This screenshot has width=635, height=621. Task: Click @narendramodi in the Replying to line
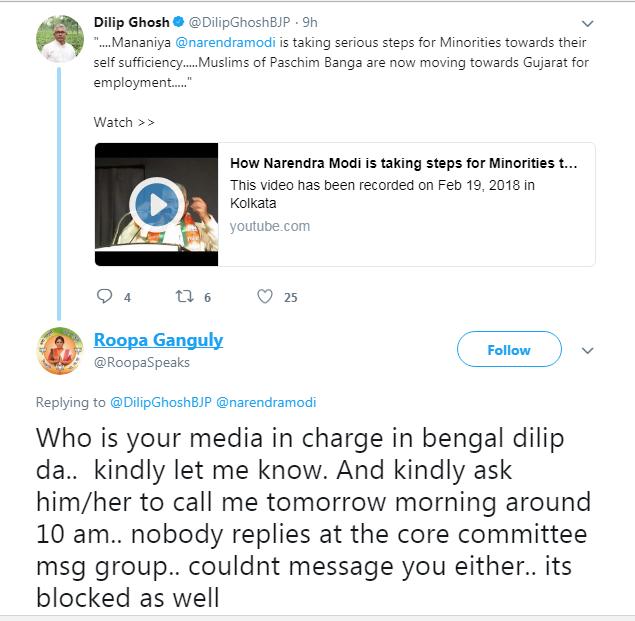coord(266,402)
